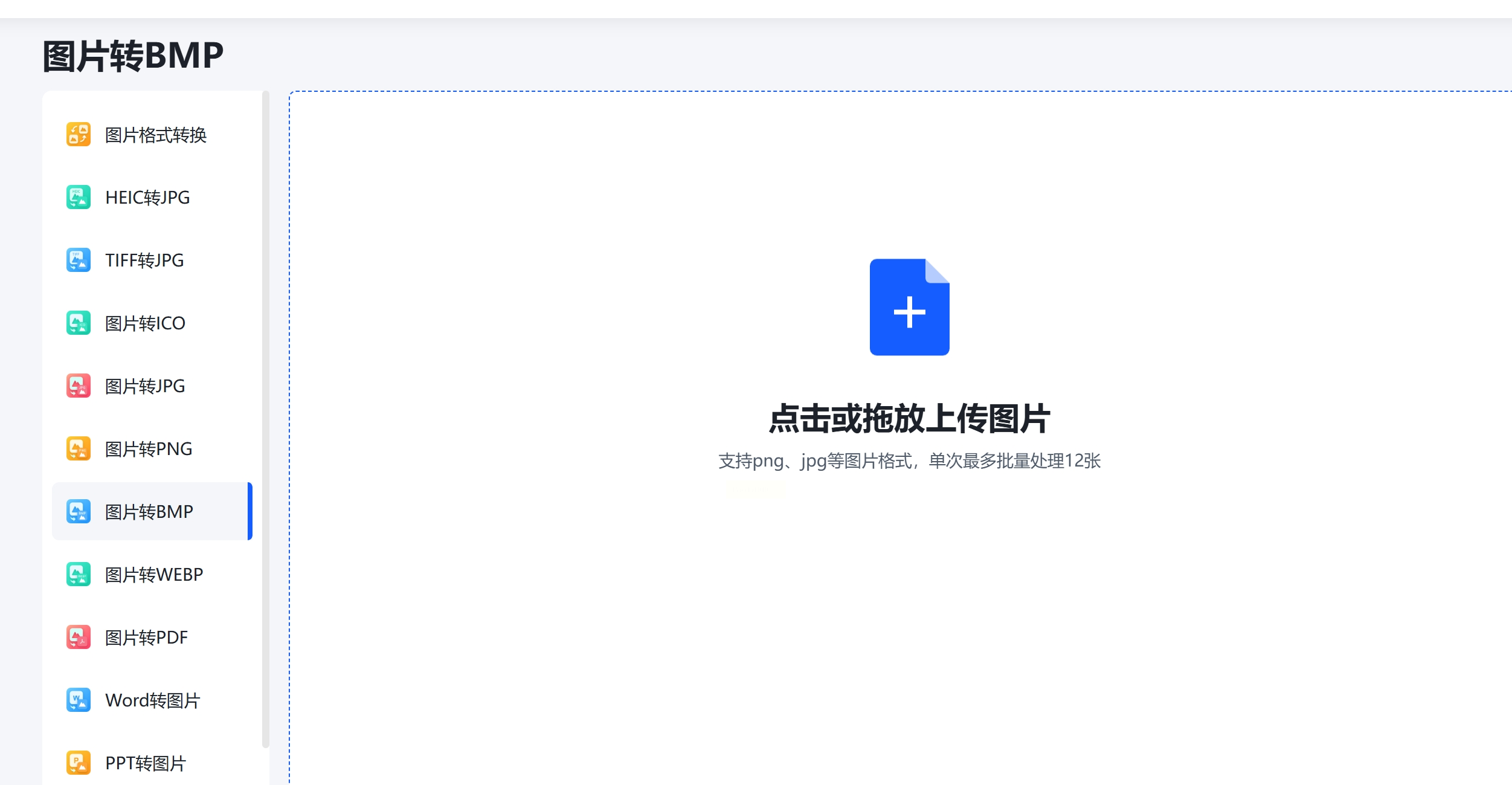Viewport: 1512px width, 785px height.
Task: Open the 图片转PNG menu entry
Action: point(149,449)
